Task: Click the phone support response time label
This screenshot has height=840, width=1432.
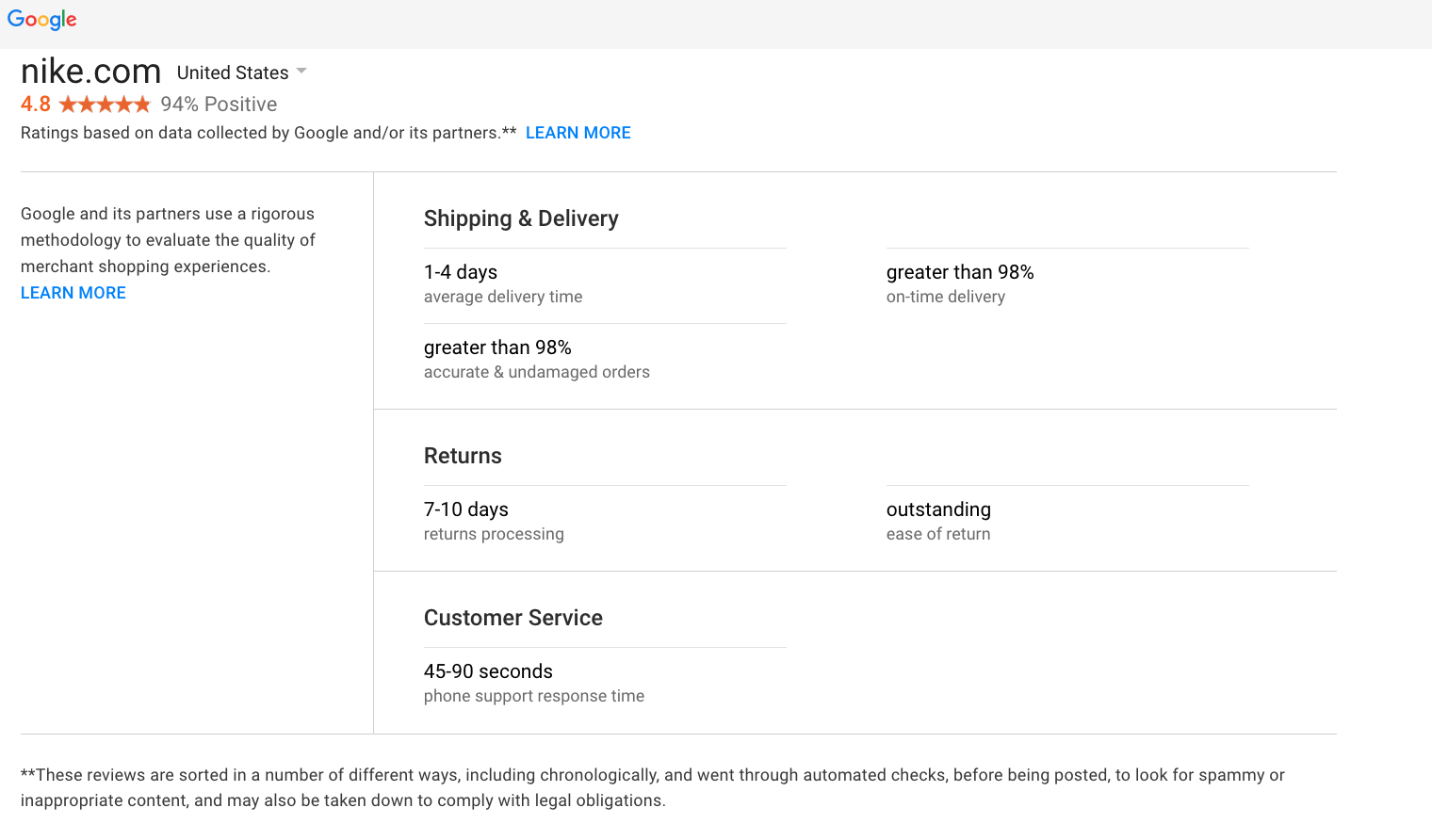Action: (x=534, y=696)
